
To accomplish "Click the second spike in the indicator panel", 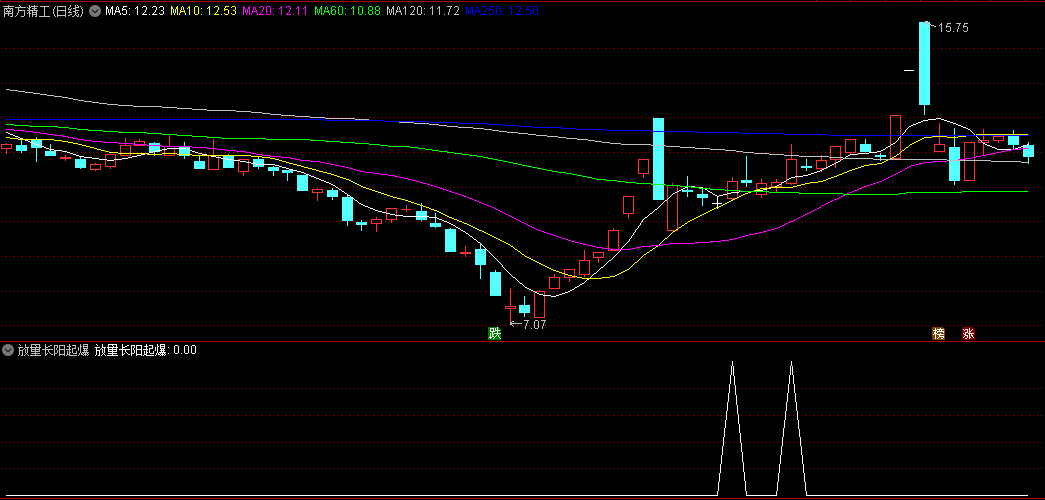I will coord(792,428).
